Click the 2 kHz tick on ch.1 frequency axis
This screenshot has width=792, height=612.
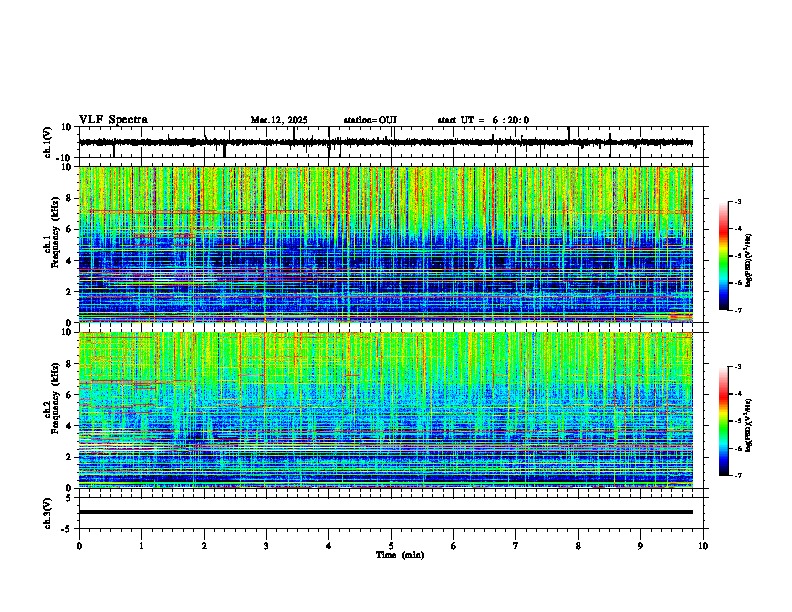click(x=69, y=292)
